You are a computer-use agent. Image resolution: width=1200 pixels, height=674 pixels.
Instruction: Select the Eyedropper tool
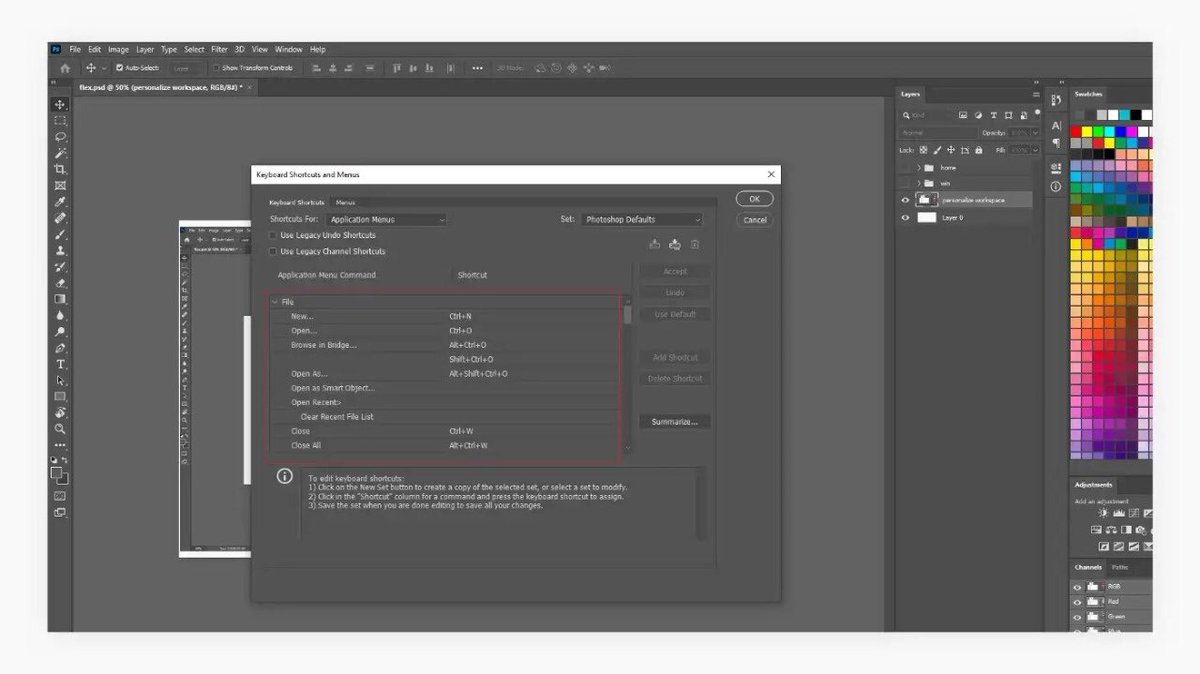(x=60, y=202)
